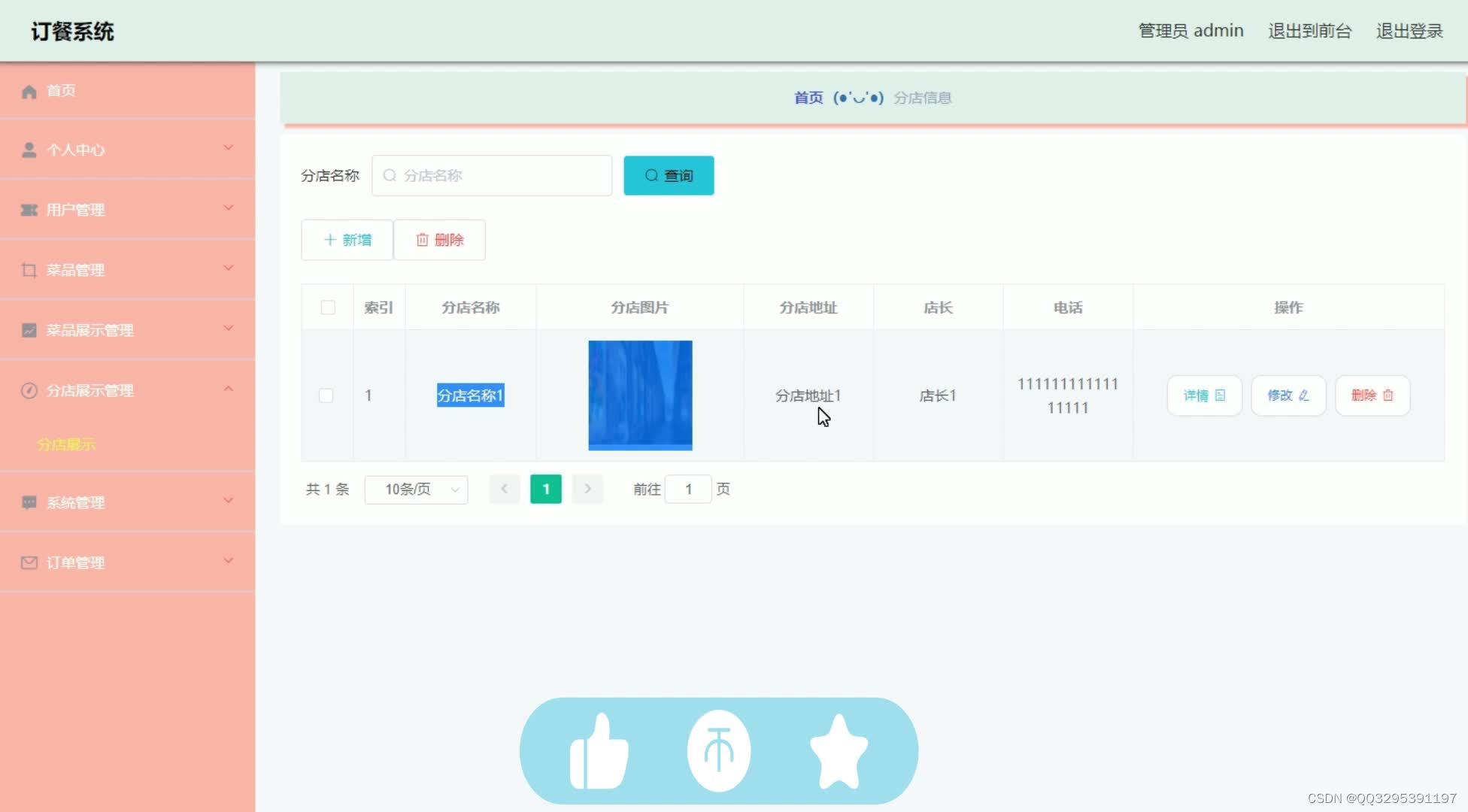
Task: Click the row 删除 button for 分店名称1
Action: tap(1372, 395)
